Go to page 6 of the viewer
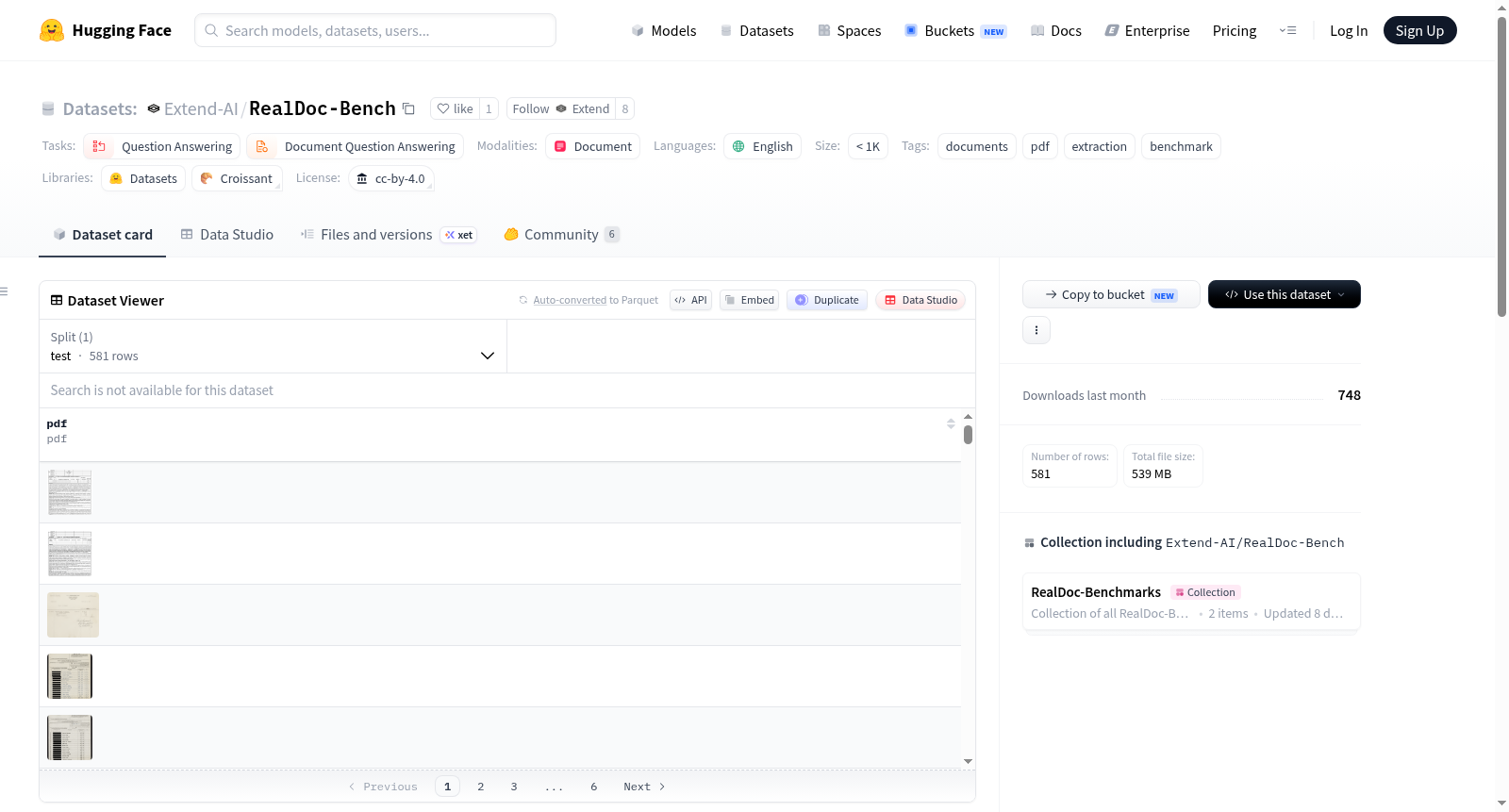The image size is (1509, 812). 594,787
